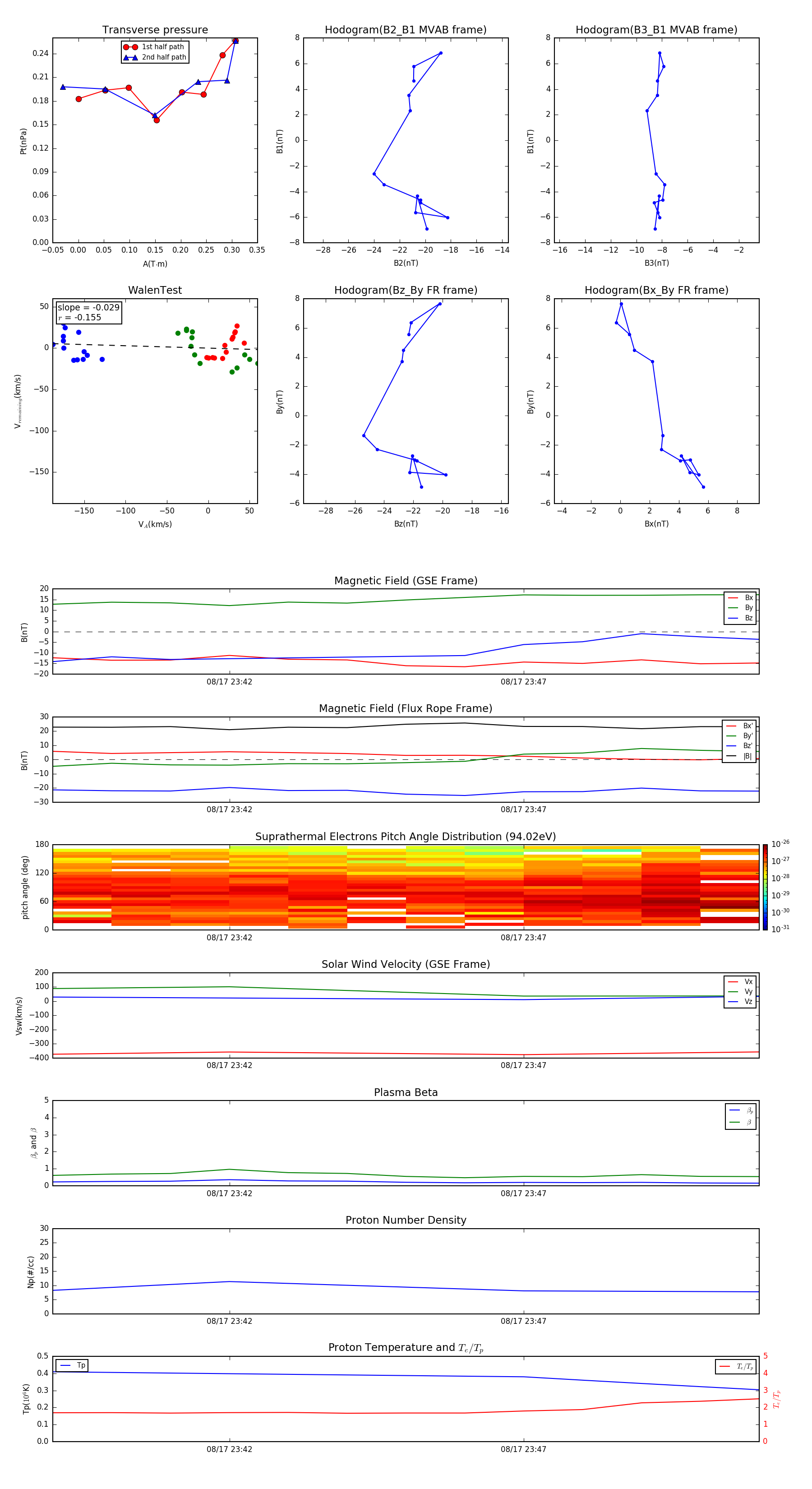This screenshot has height=1489, width=812.
Task: Select Bx' in the Flux Rope legend
Action: pos(740,726)
